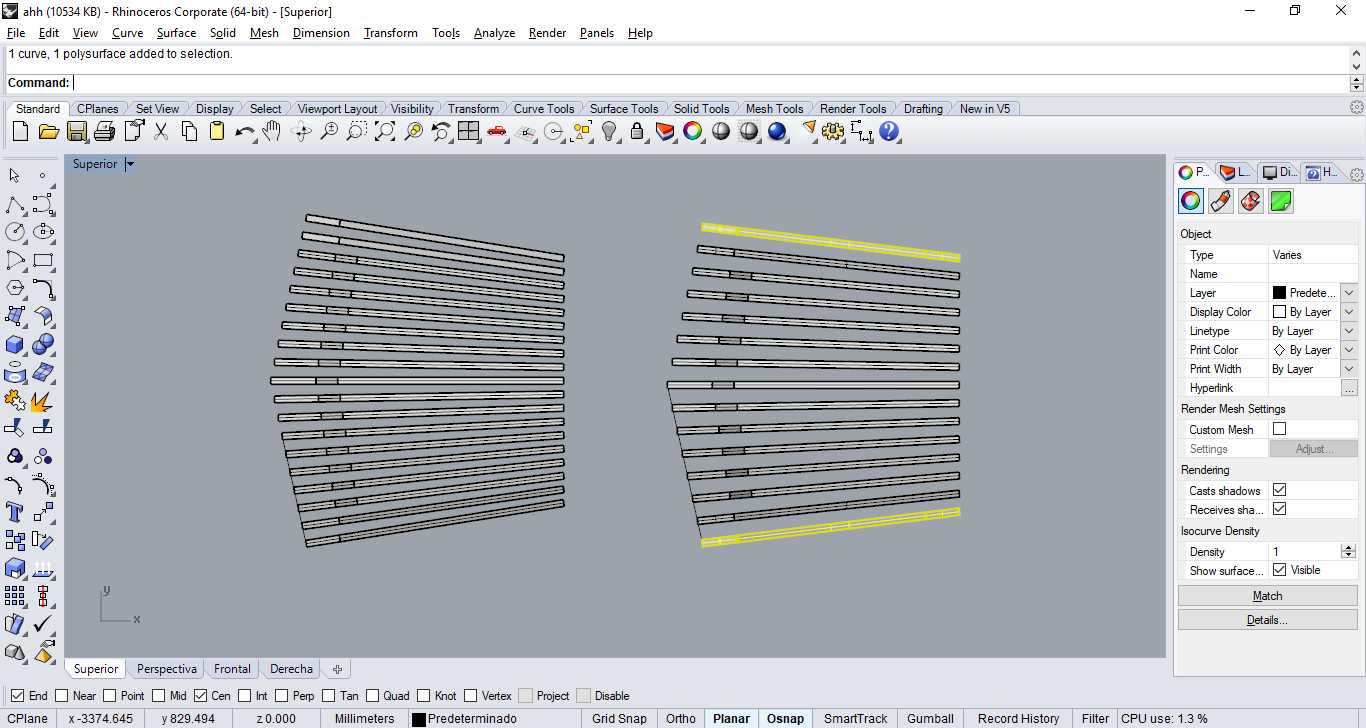The width and height of the screenshot is (1366, 728).
Task: Switch to the Perspectiva viewport tab
Action: tap(166, 669)
